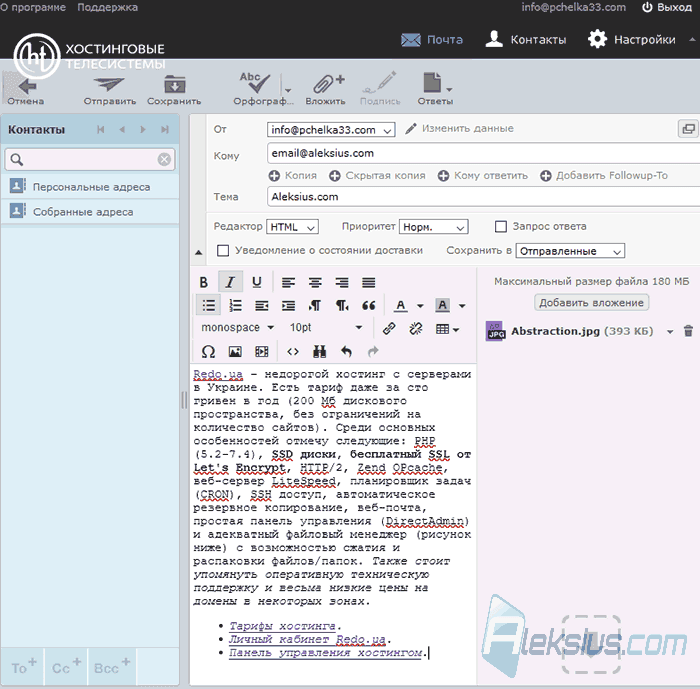Toggle Underline formatting
The height and width of the screenshot is (689, 700).
point(257,282)
